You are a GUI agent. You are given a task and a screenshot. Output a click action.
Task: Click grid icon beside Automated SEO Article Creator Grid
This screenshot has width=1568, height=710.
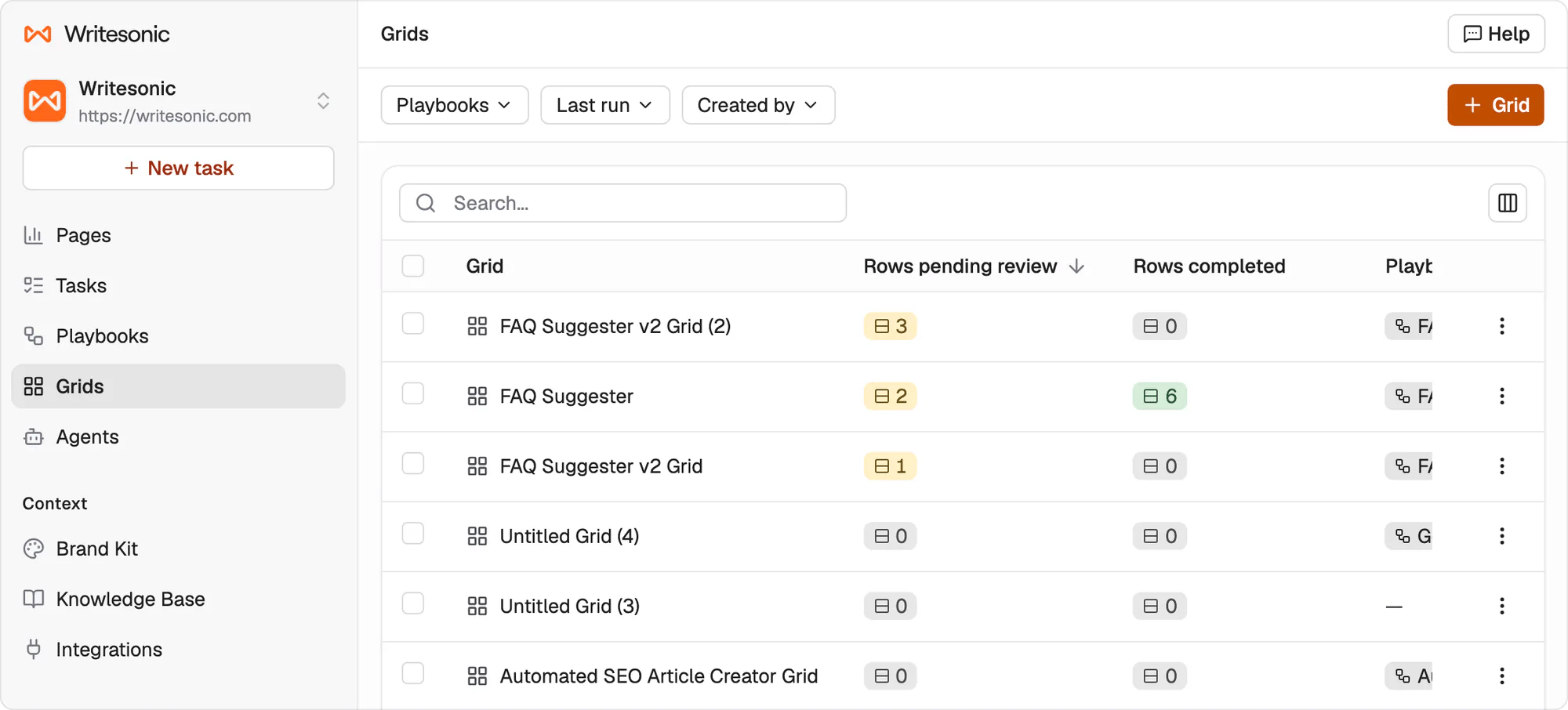point(477,676)
